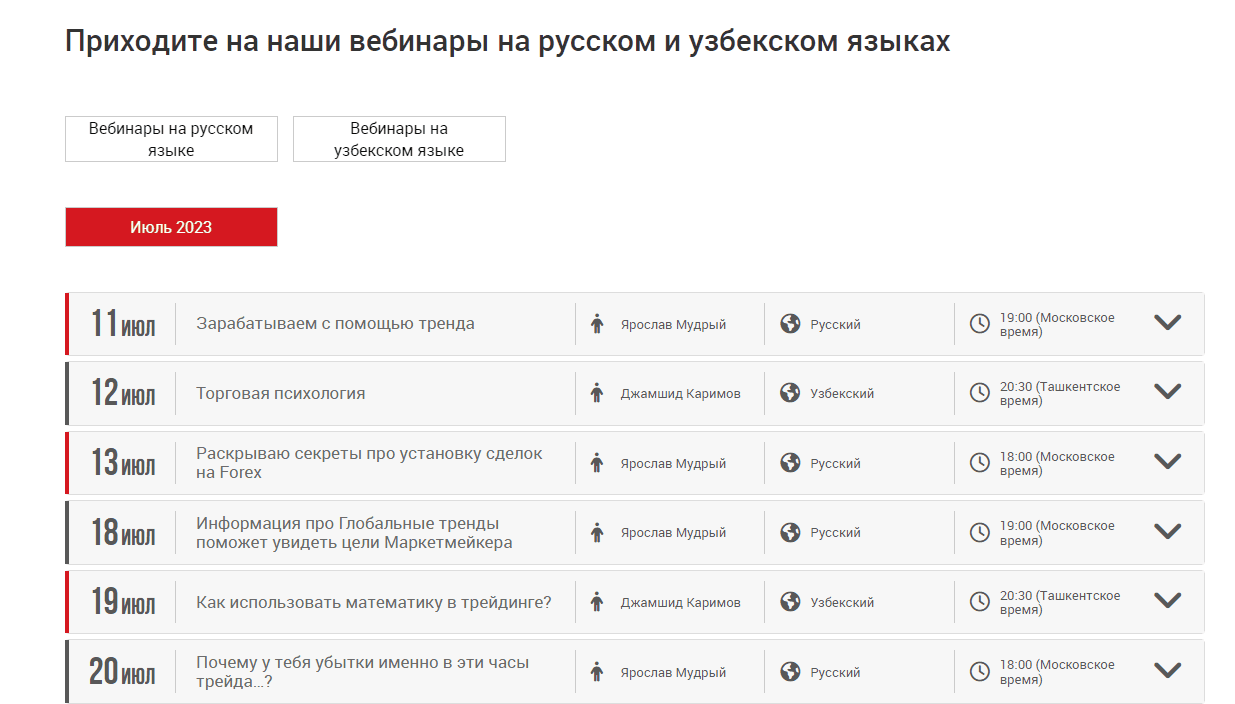Click person icon in 19 июл row

click(x=597, y=602)
